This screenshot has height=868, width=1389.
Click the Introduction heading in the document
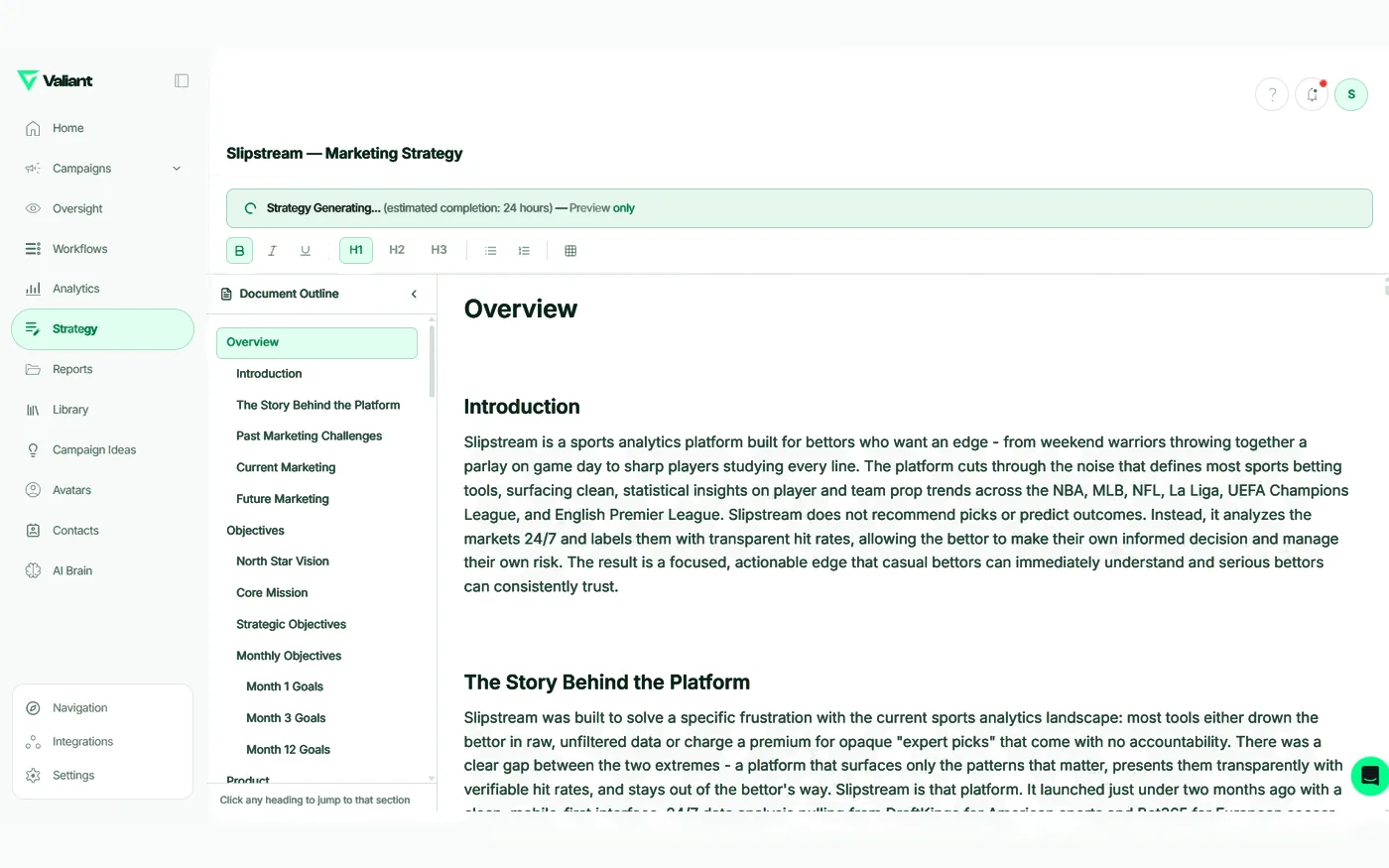click(522, 407)
